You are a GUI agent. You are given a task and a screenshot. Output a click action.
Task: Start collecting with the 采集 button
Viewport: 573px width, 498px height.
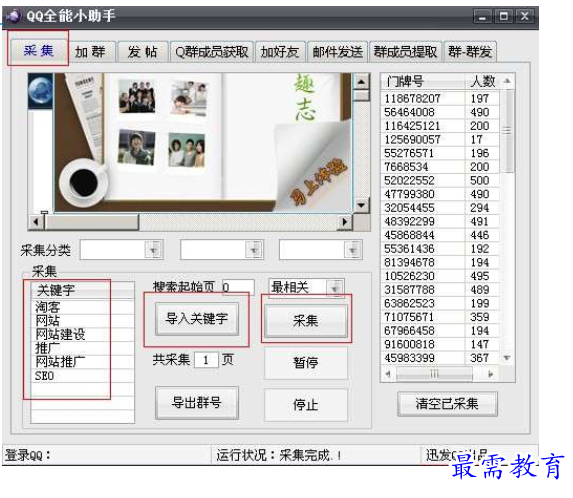pos(306,321)
